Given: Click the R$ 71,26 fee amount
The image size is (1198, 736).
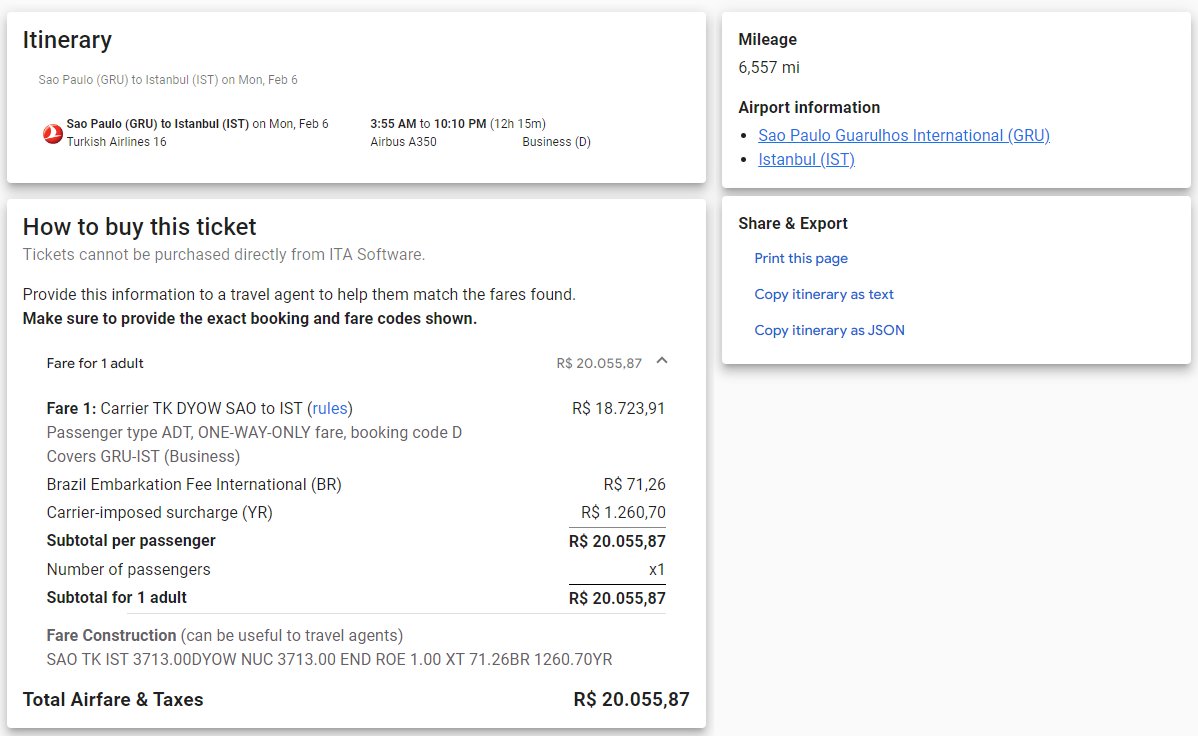Looking at the screenshot, I should click(x=634, y=485).
